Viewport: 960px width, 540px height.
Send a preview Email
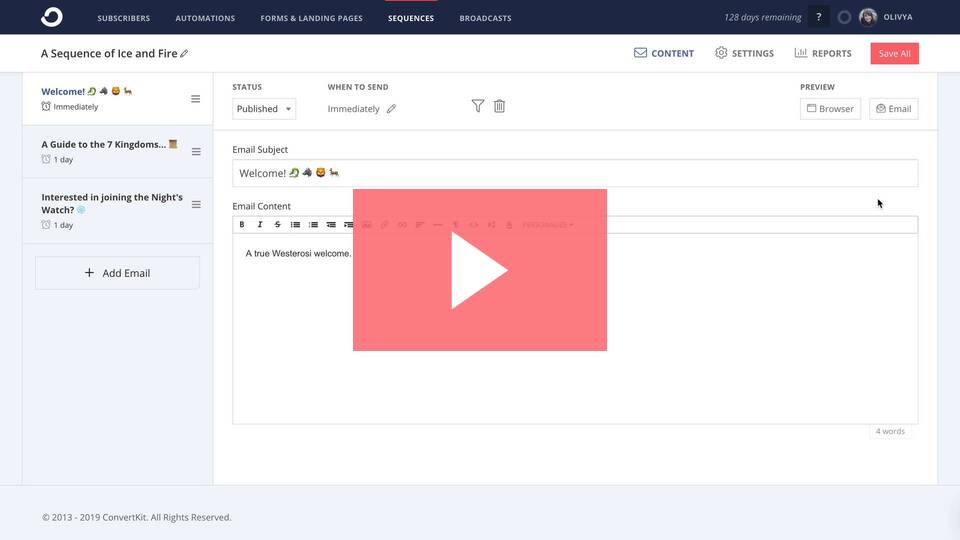click(x=893, y=108)
